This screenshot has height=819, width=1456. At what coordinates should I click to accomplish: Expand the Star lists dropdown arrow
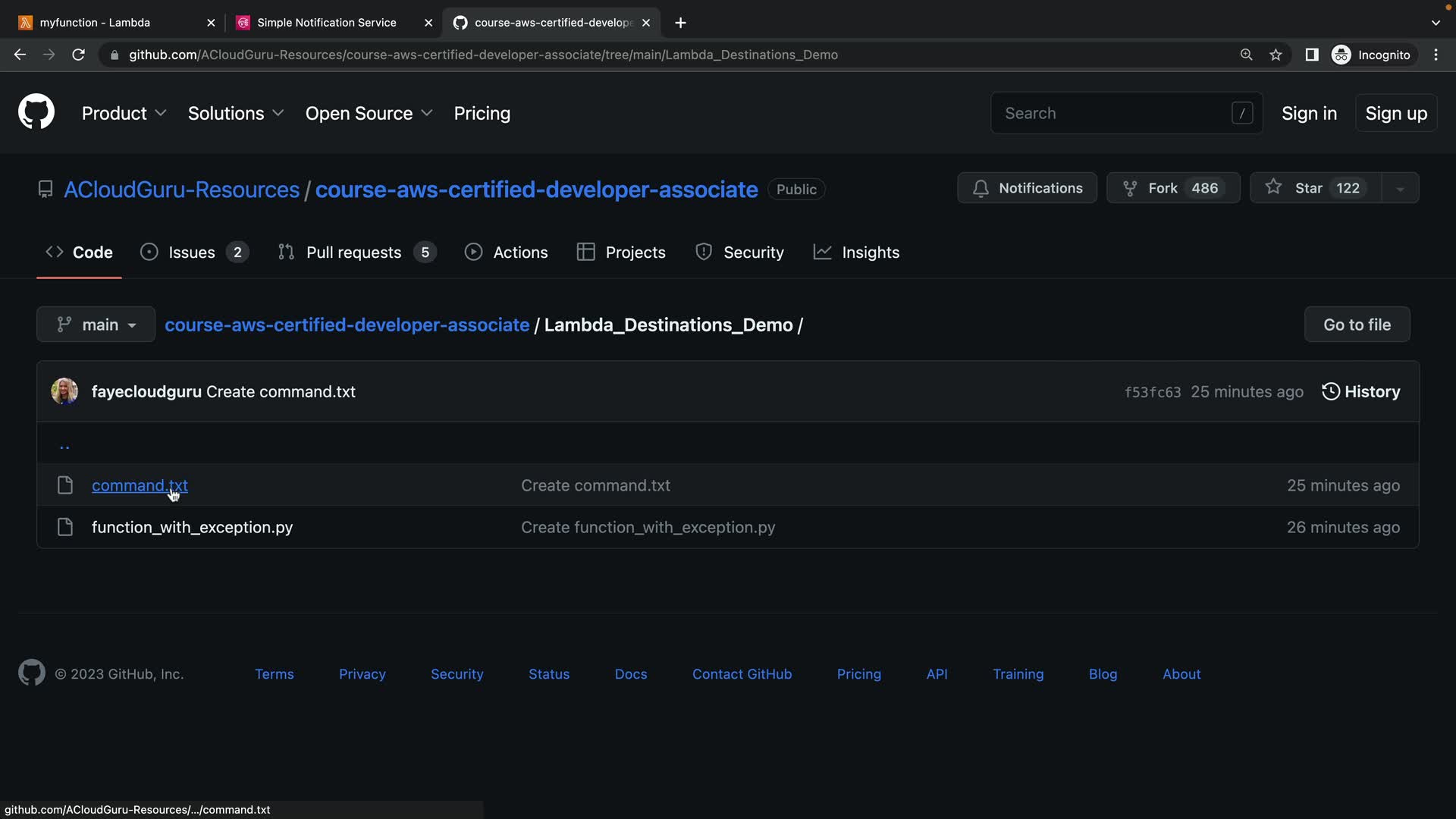(1400, 188)
